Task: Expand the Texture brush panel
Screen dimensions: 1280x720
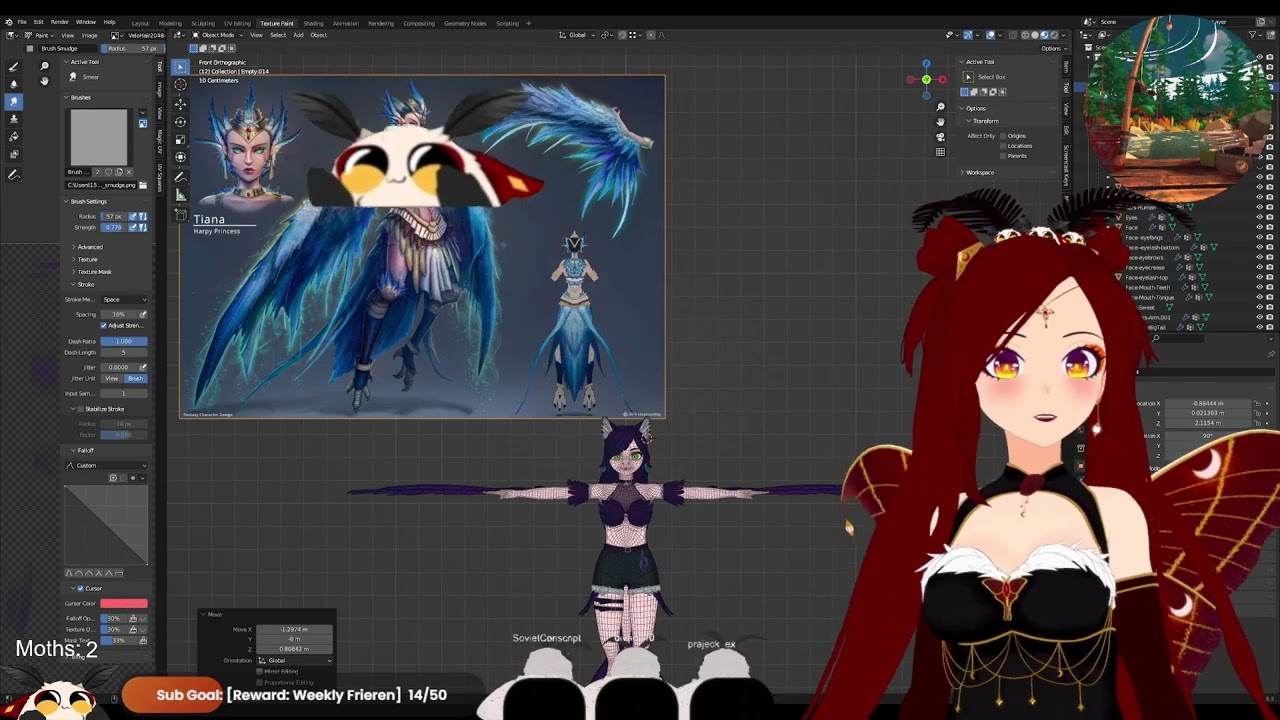Action: tap(85, 260)
